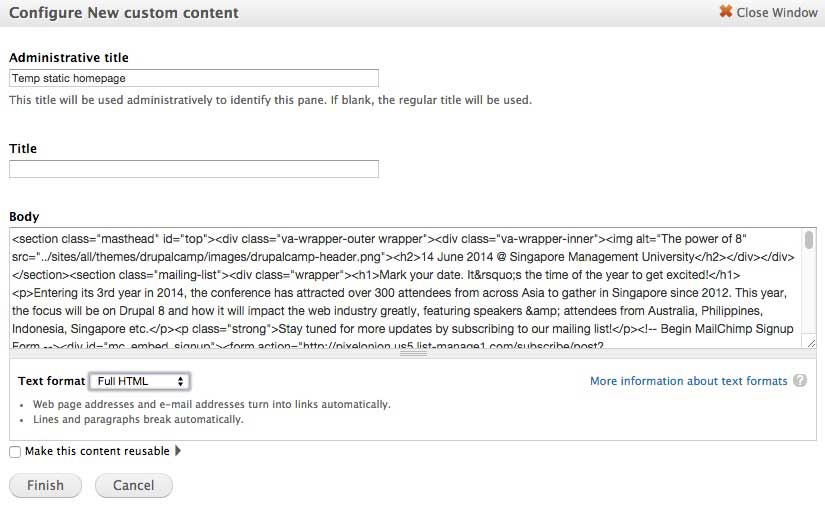The height and width of the screenshot is (511, 825).
Task: Click the grippie handle below the Body
Action: coord(413,353)
